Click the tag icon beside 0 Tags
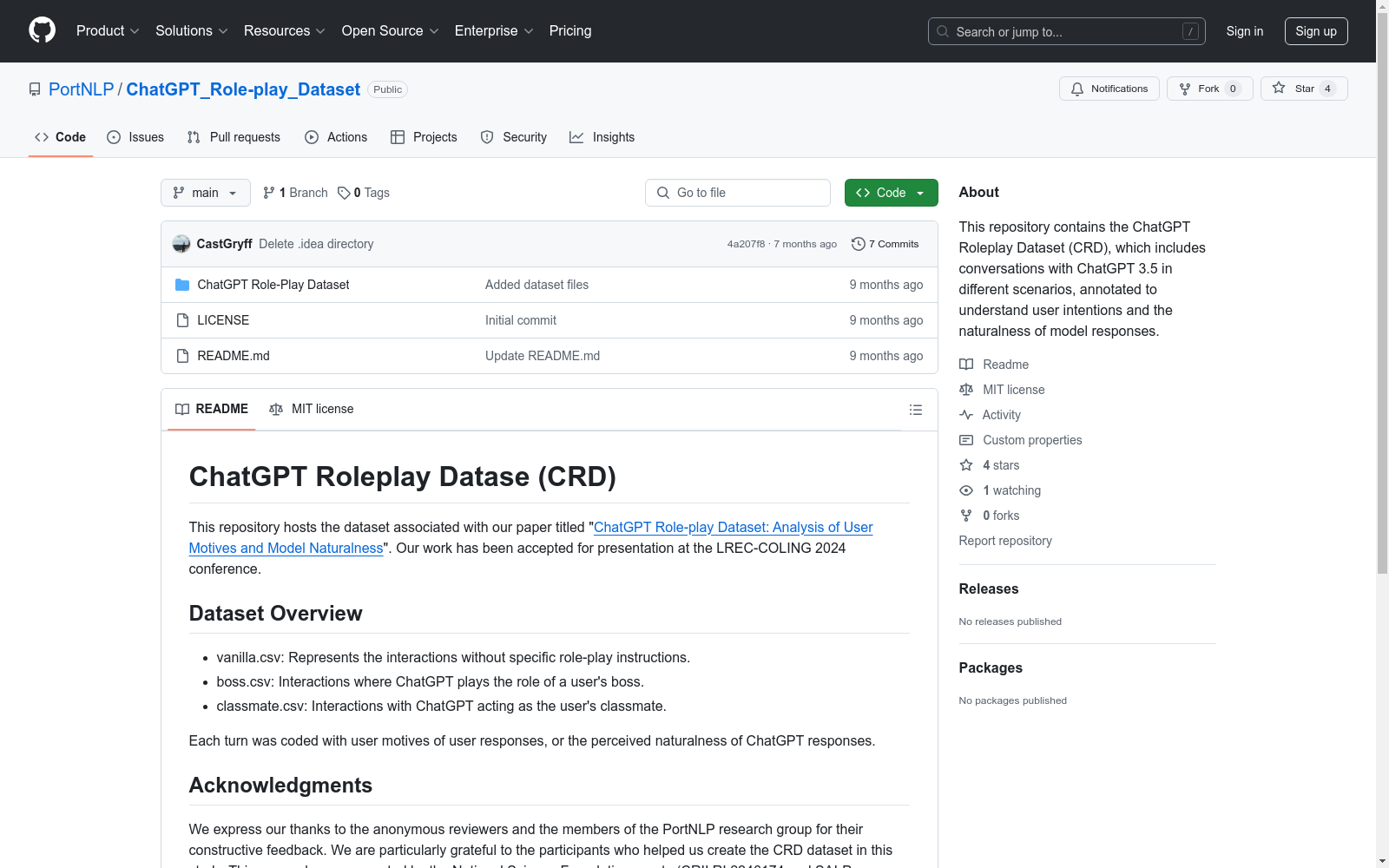Viewport: 1389px width, 868px height. [x=344, y=193]
